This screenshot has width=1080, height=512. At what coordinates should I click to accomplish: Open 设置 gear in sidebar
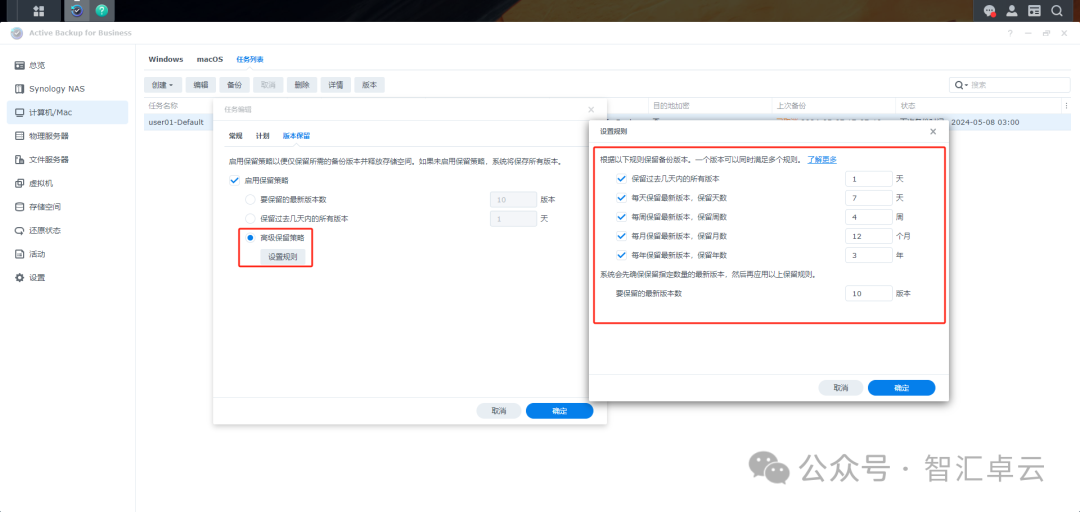pyautogui.click(x=68, y=278)
